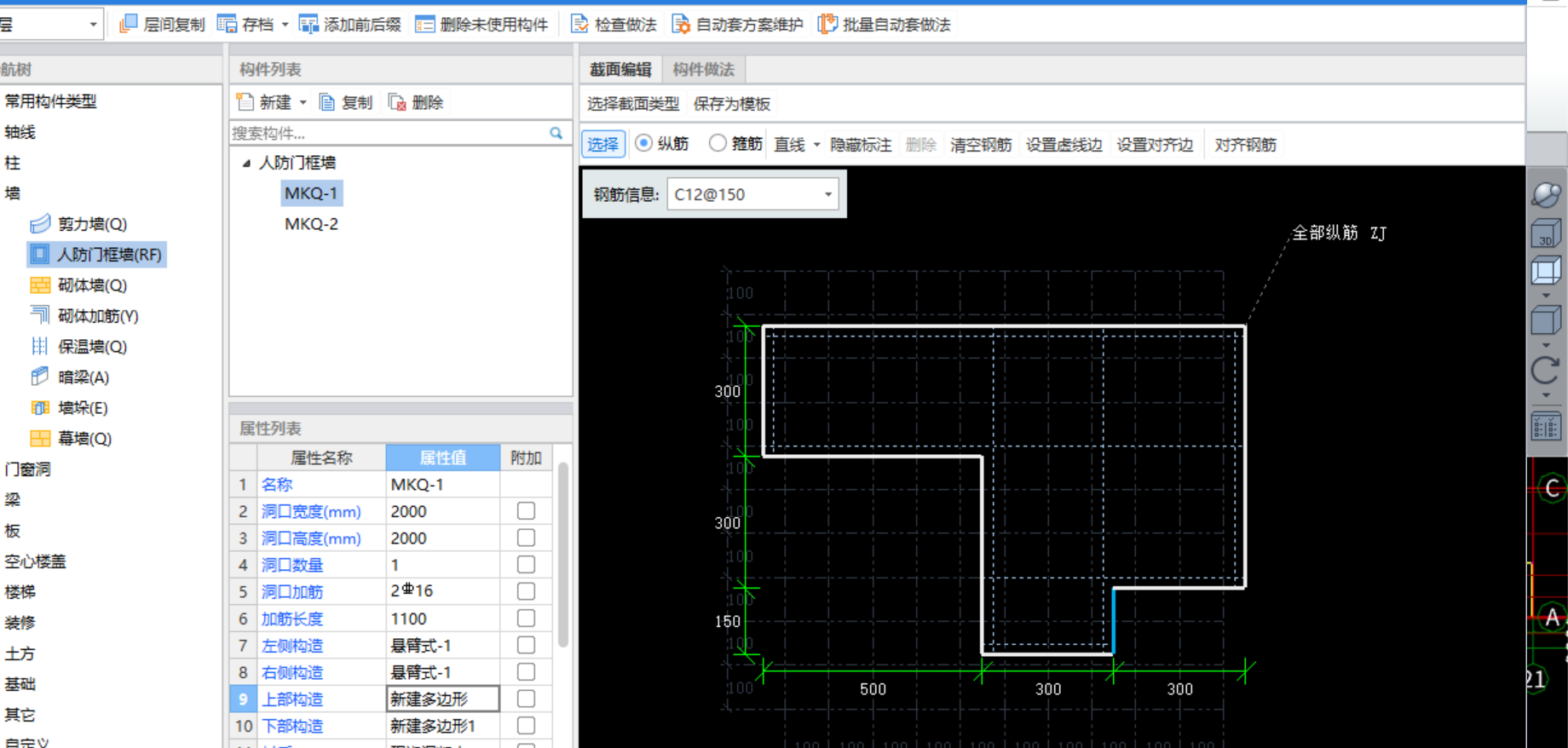This screenshot has height=748, width=1568.
Task: Click 选择截面类型 button
Action: 633,104
